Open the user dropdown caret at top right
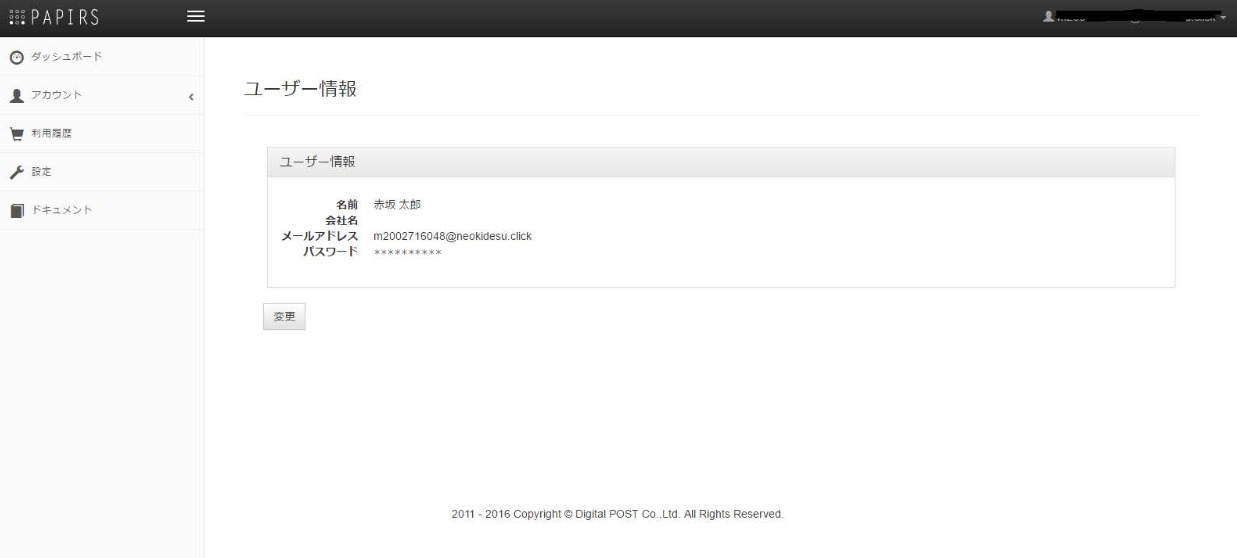 point(1222,18)
